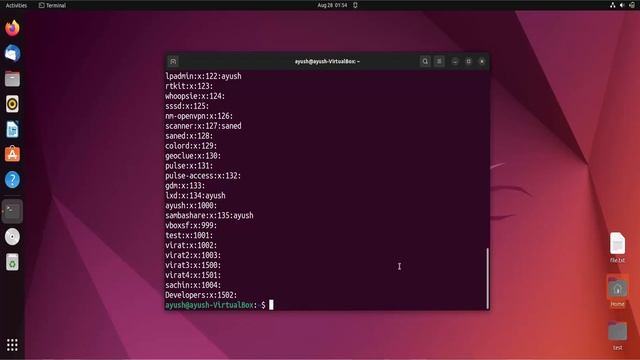Image resolution: width=640 pixels, height=360 pixels.
Task: Open terminal search magnifier icon
Action: [x=425, y=62]
